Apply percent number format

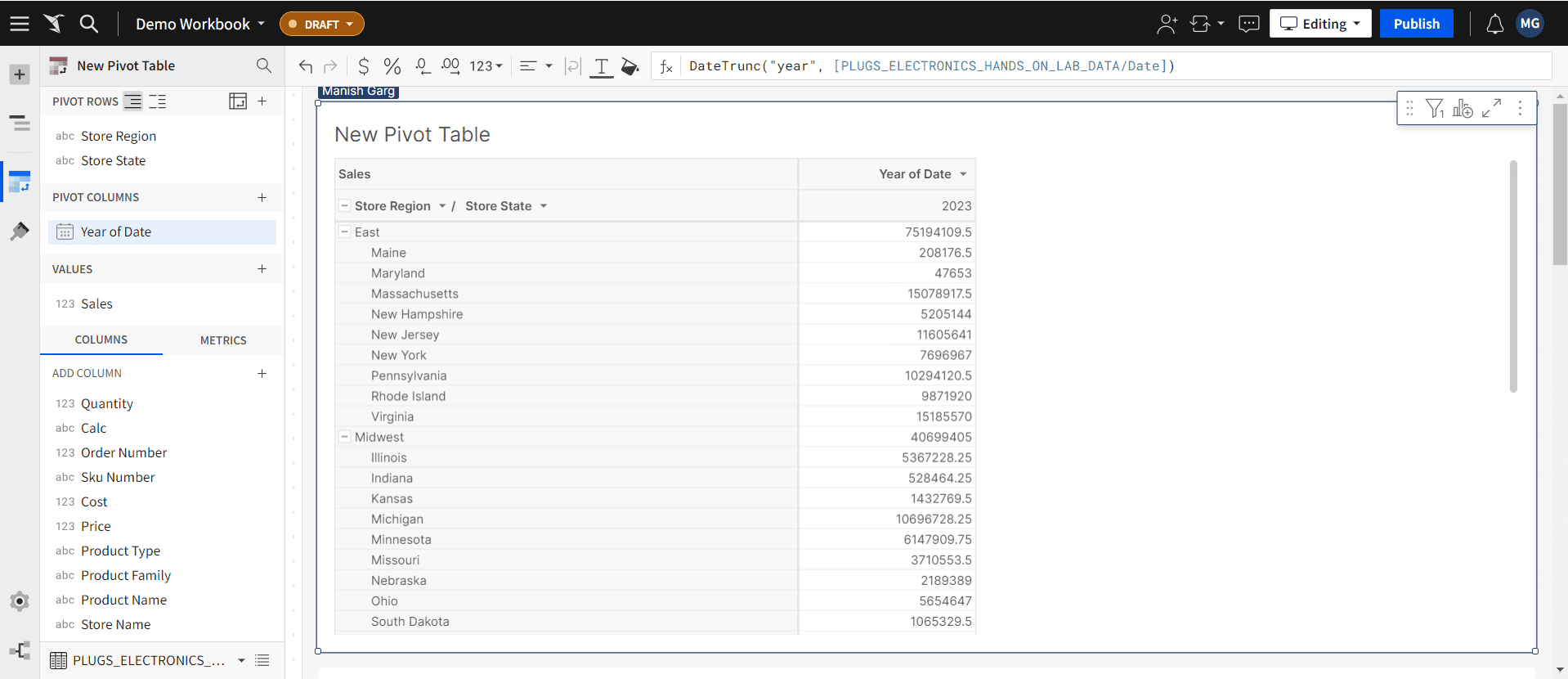point(392,66)
